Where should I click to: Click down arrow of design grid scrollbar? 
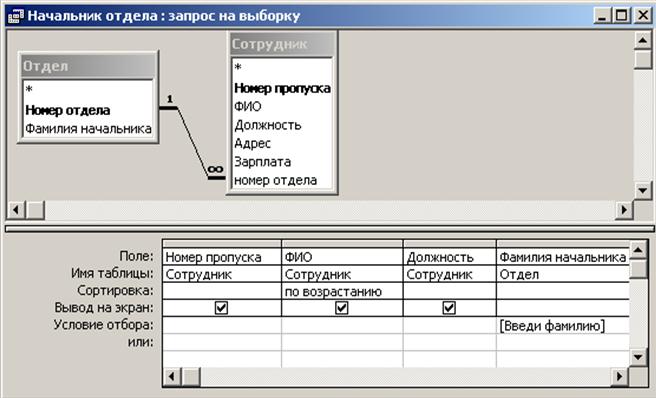point(638,357)
